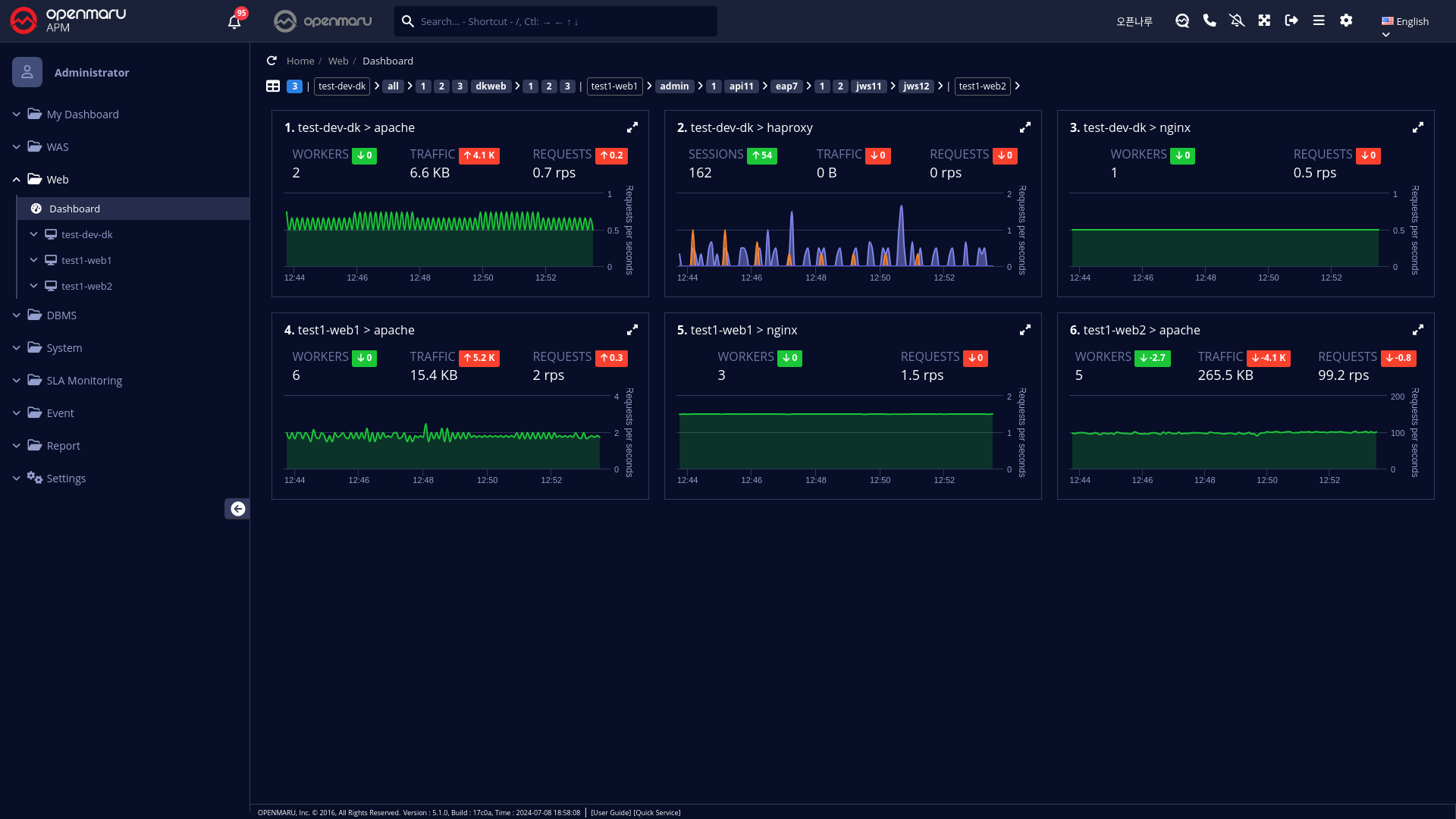Maximize the test1-web2 apache chart panel
This screenshot has width=1456, height=819.
pos(1417,330)
